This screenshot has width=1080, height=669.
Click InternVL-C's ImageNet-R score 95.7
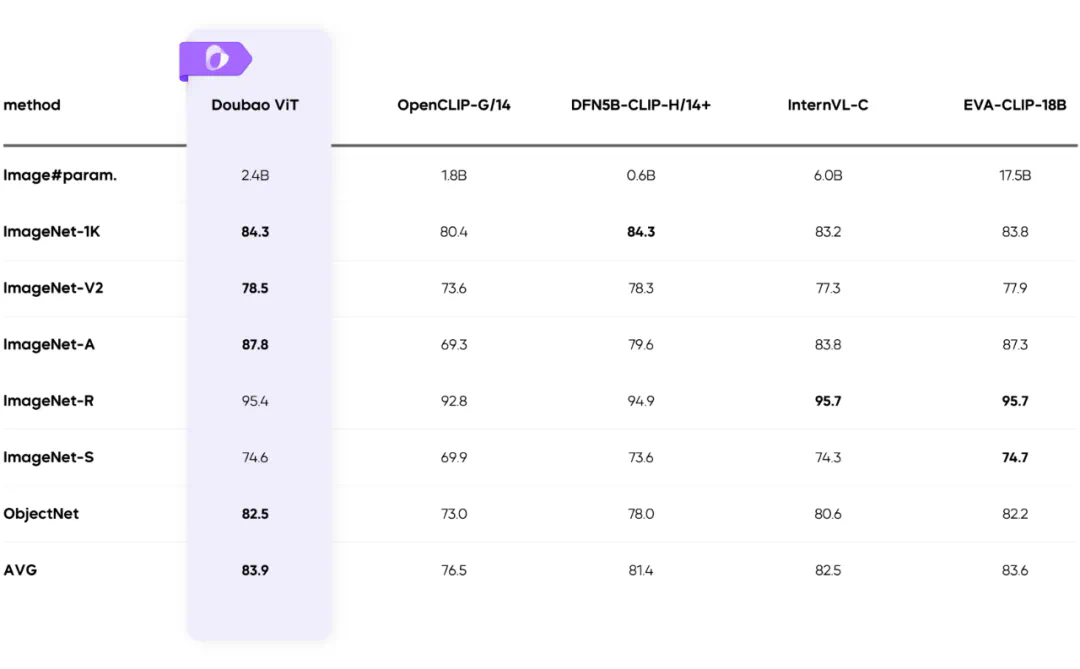click(x=828, y=401)
